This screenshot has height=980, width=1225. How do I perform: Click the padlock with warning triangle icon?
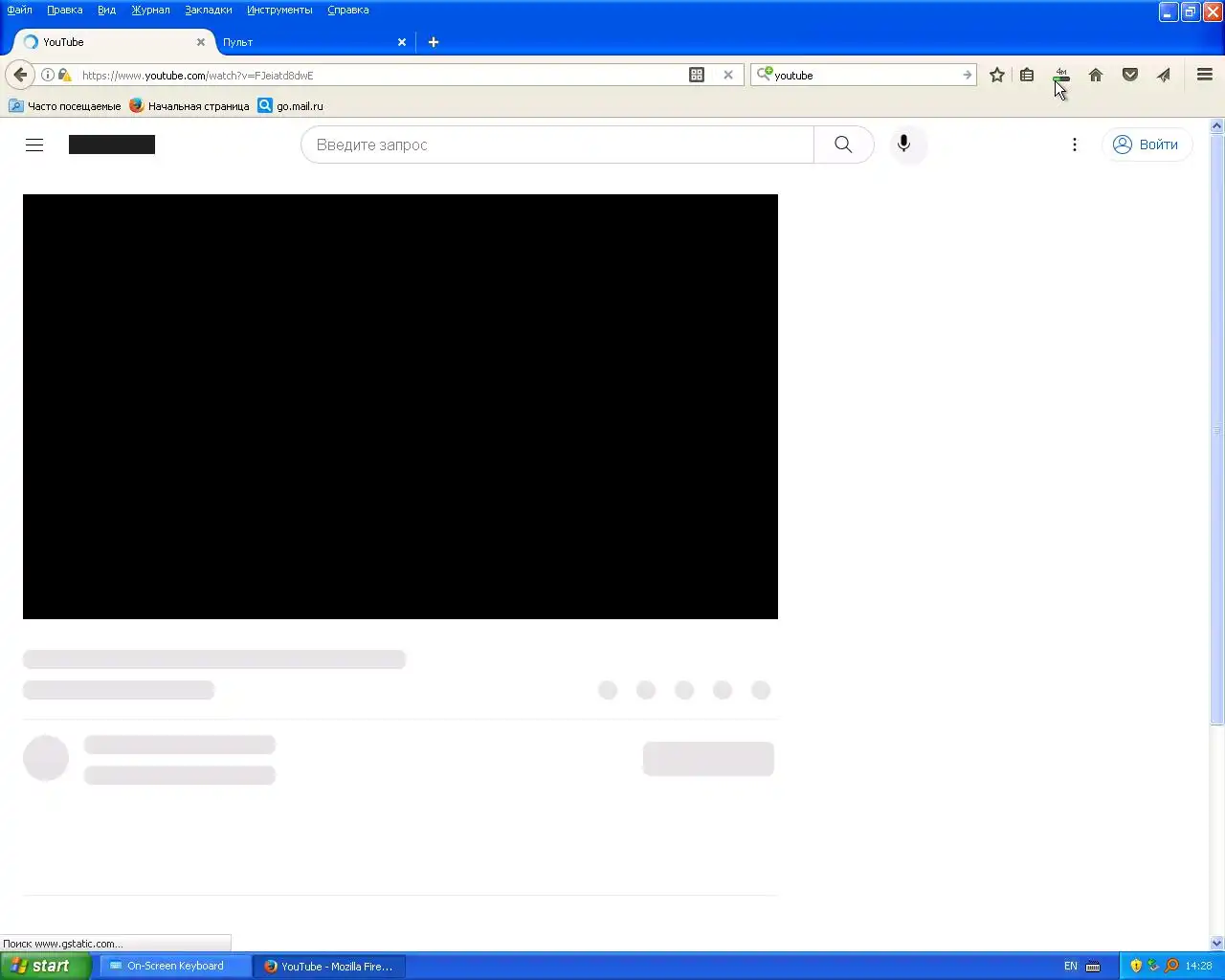pyautogui.click(x=64, y=75)
